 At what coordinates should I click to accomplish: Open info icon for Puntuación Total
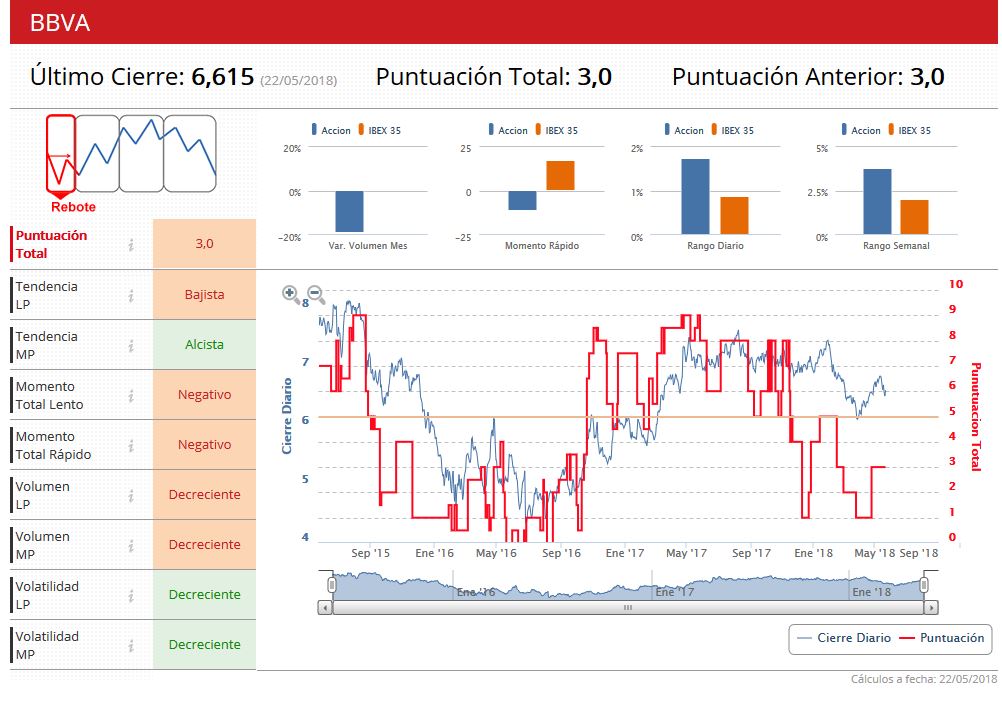tap(131, 245)
